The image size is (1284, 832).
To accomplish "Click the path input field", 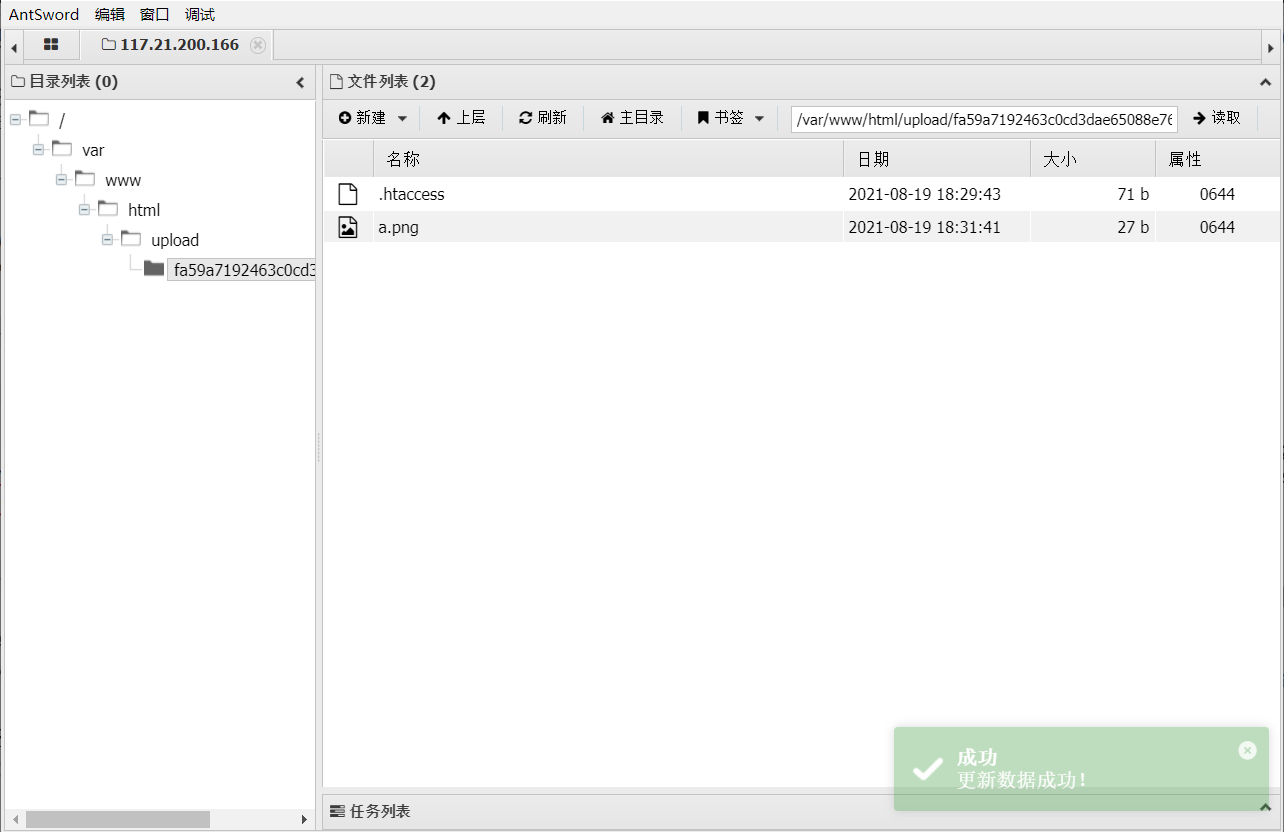I will 984,119.
